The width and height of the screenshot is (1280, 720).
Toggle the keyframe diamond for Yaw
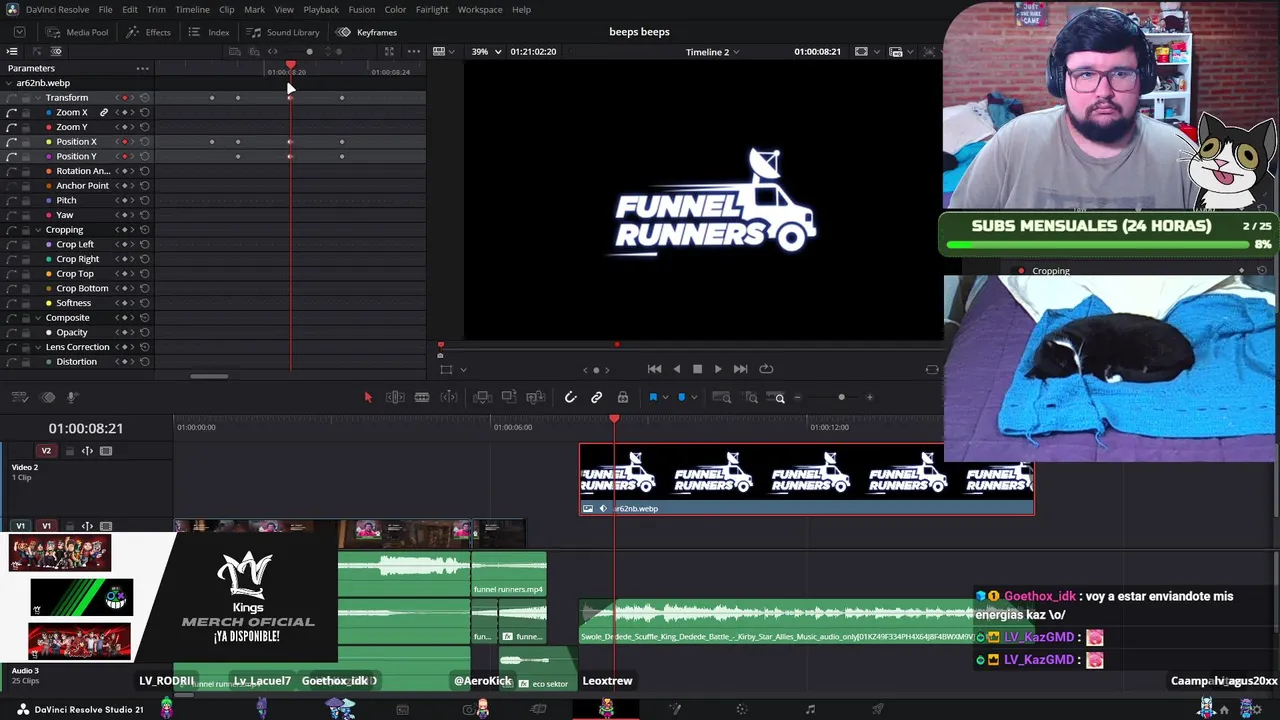(124, 215)
